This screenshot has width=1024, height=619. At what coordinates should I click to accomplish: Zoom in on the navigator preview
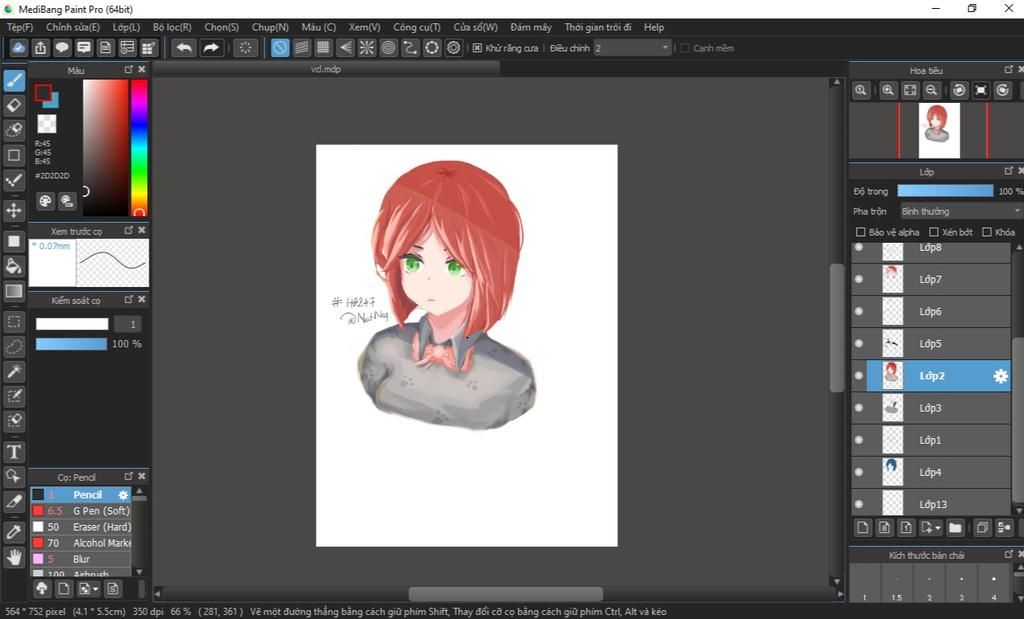888,91
